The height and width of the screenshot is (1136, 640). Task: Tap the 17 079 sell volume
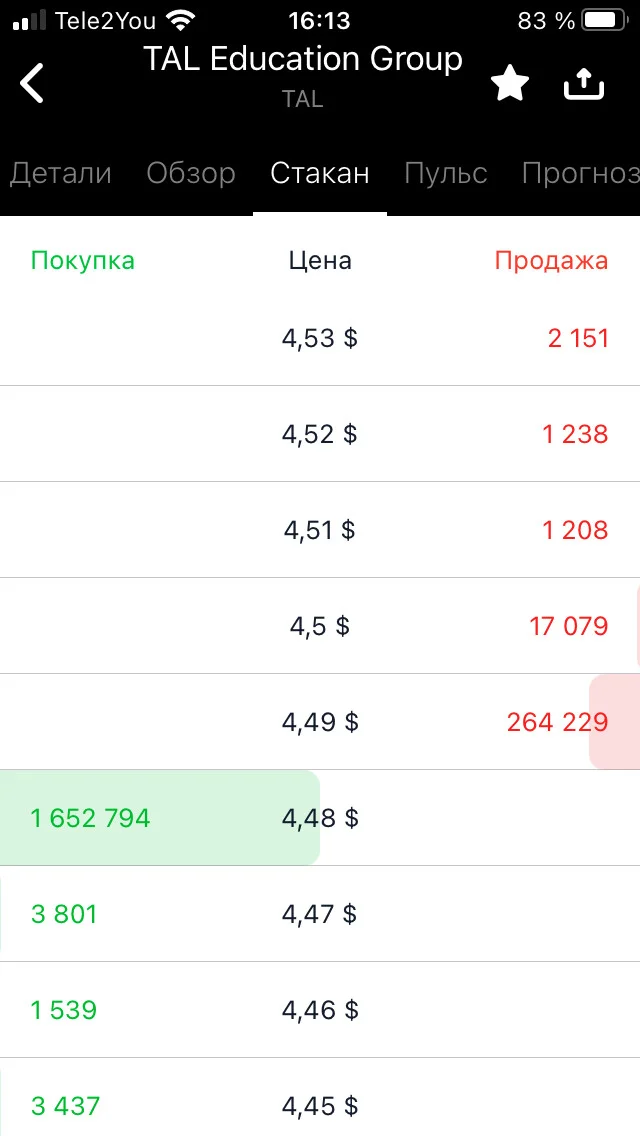click(569, 626)
